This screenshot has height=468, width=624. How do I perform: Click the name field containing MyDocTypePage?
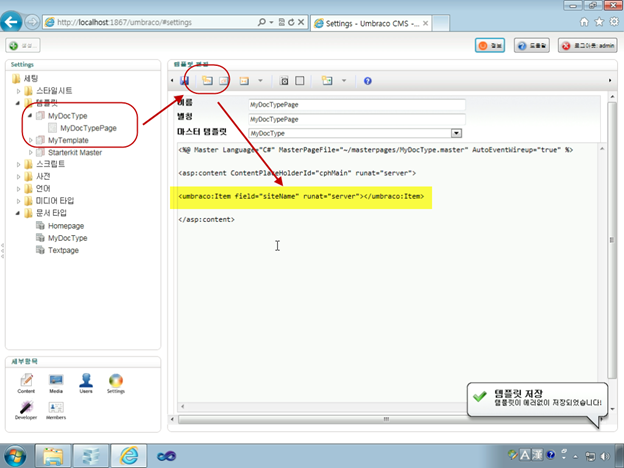[357, 105]
